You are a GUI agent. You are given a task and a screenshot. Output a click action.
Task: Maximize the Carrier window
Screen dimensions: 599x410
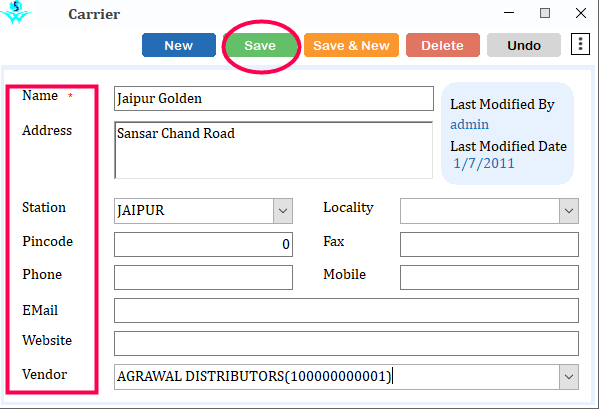(x=545, y=13)
